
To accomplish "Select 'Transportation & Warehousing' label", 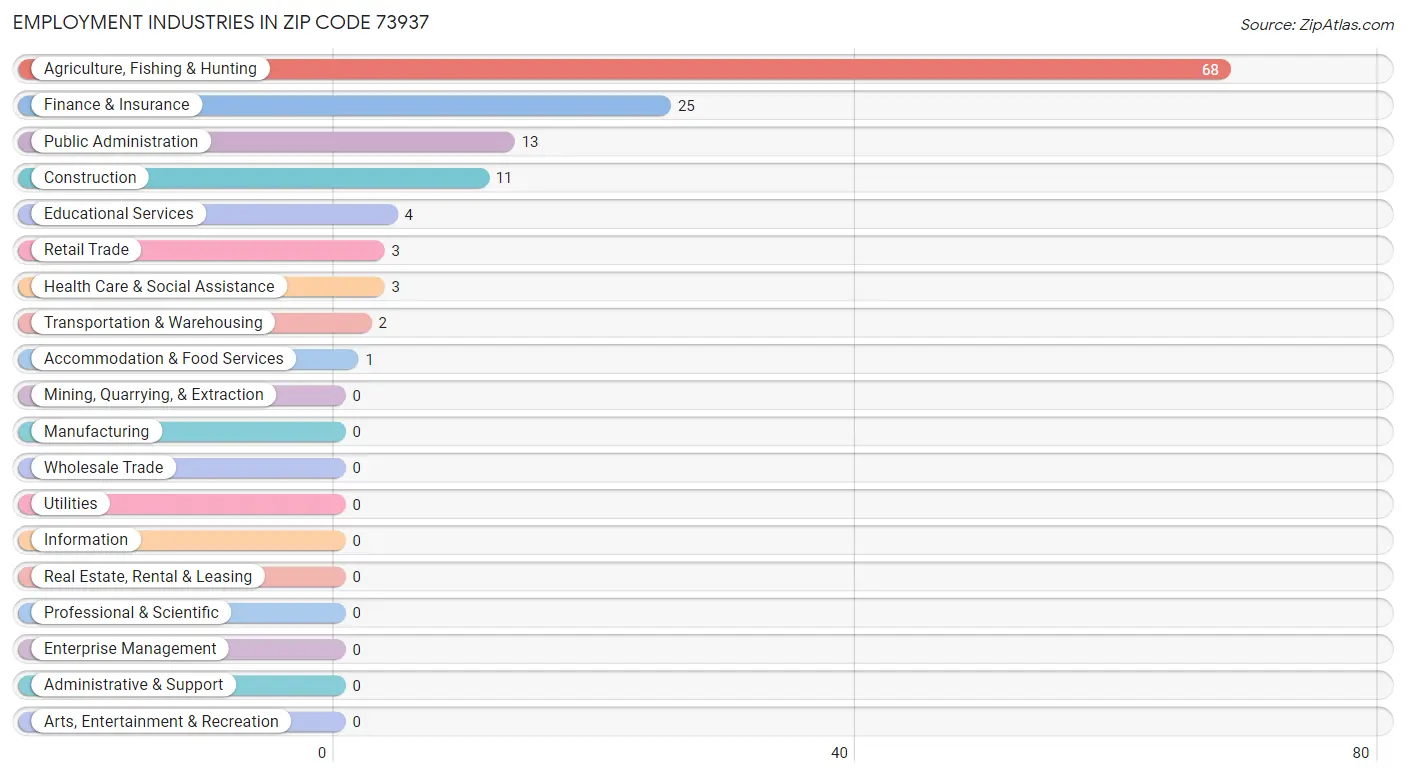I will tap(153, 323).
